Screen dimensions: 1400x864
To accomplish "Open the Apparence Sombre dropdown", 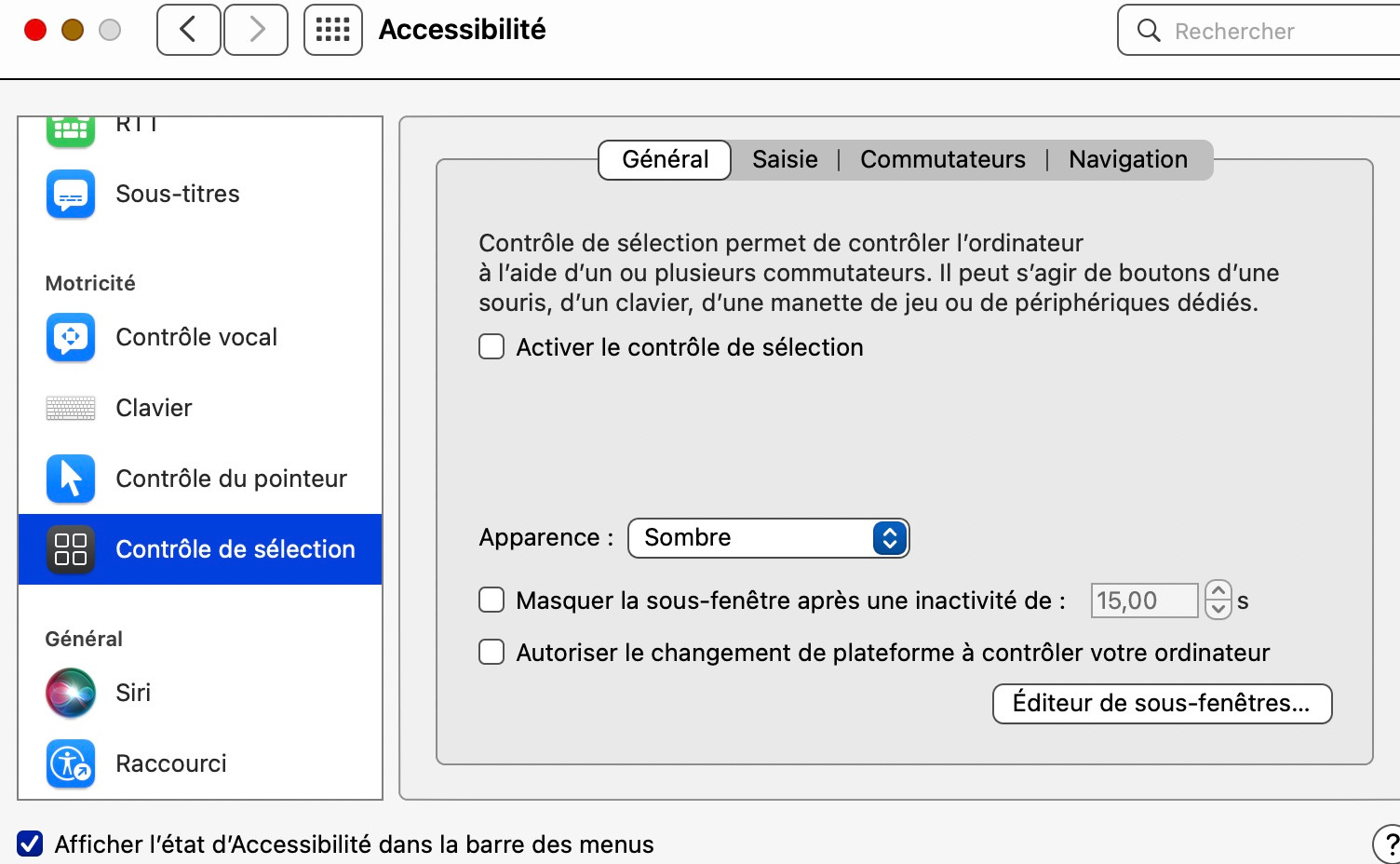I will tap(768, 538).
